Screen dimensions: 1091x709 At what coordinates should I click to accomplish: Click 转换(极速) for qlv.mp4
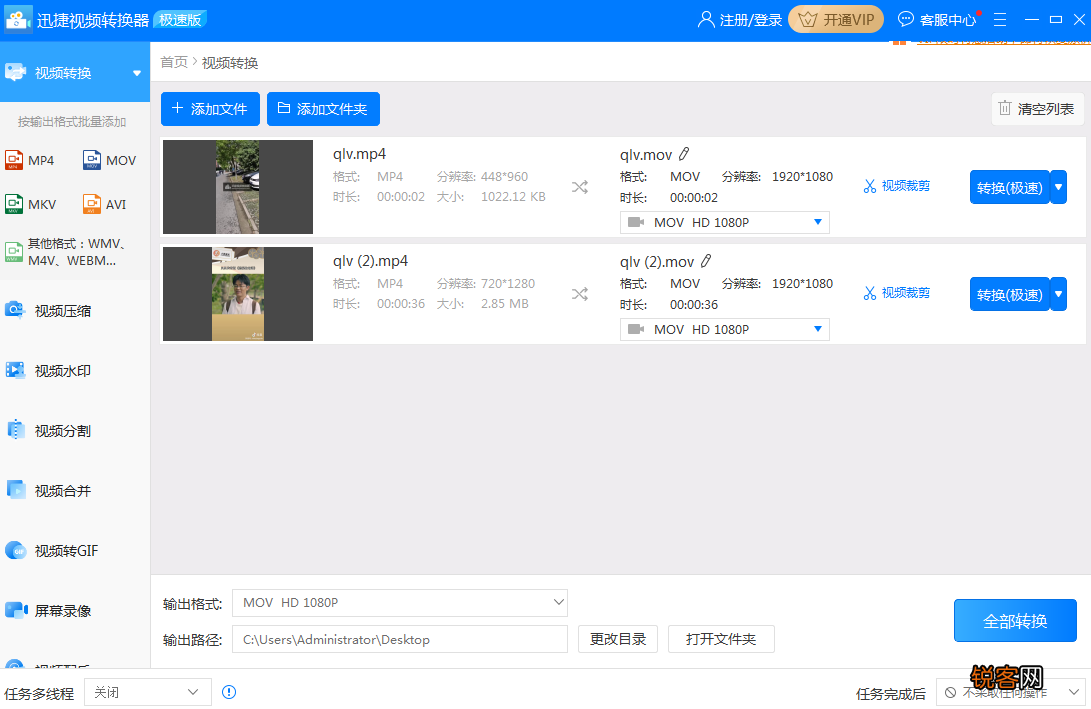click(1009, 187)
